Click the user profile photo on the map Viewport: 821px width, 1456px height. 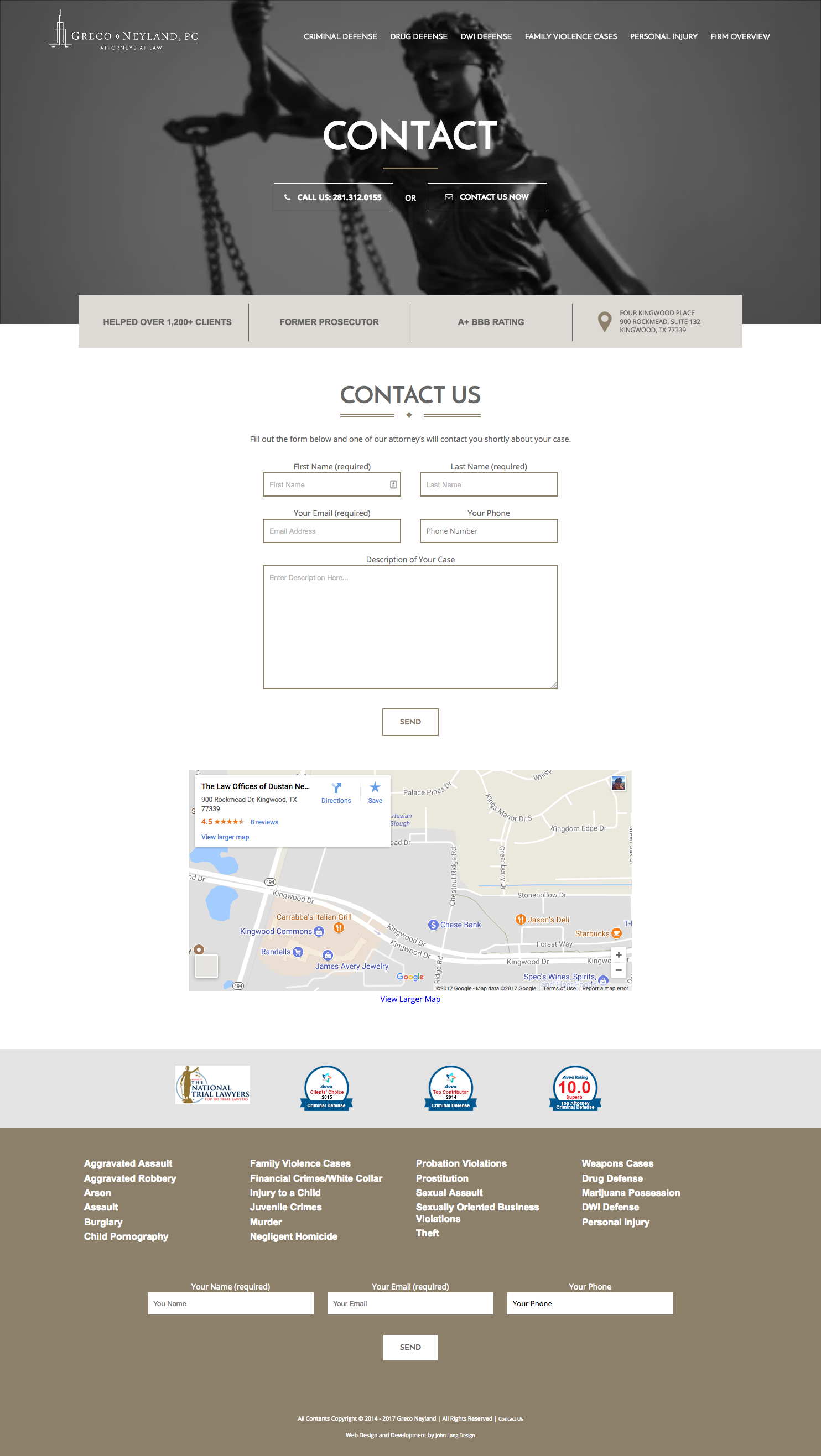(619, 784)
